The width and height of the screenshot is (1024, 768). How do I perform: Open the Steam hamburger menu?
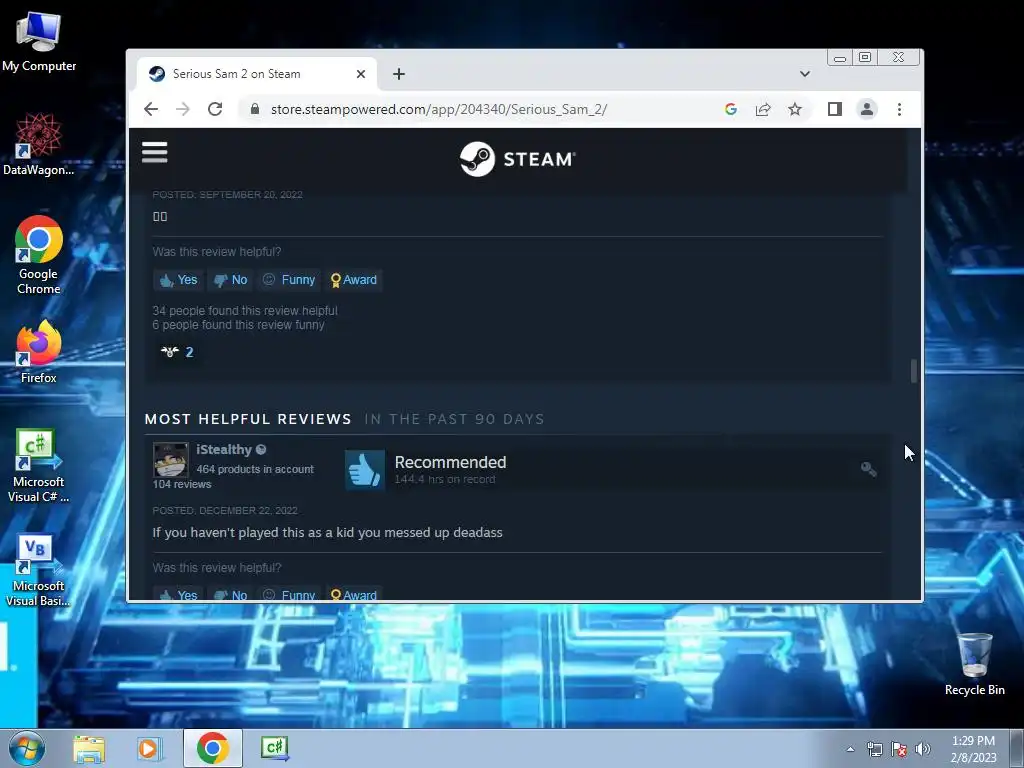[x=155, y=152]
